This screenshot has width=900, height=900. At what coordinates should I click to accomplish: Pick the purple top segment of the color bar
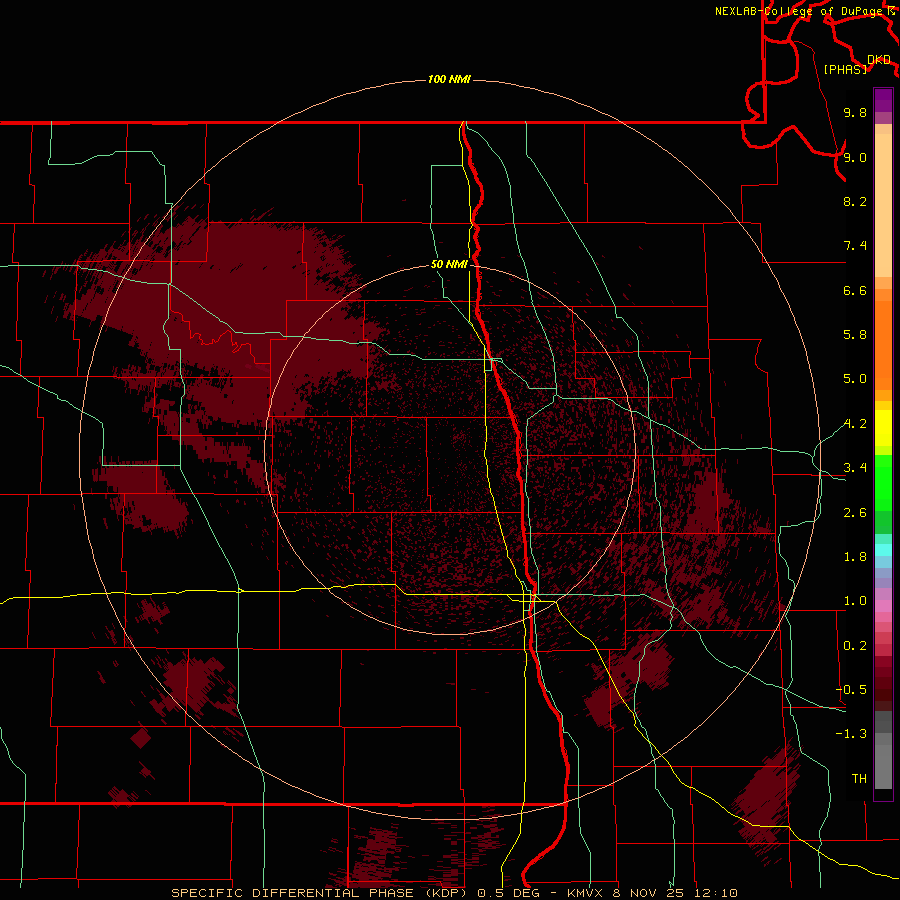883,100
